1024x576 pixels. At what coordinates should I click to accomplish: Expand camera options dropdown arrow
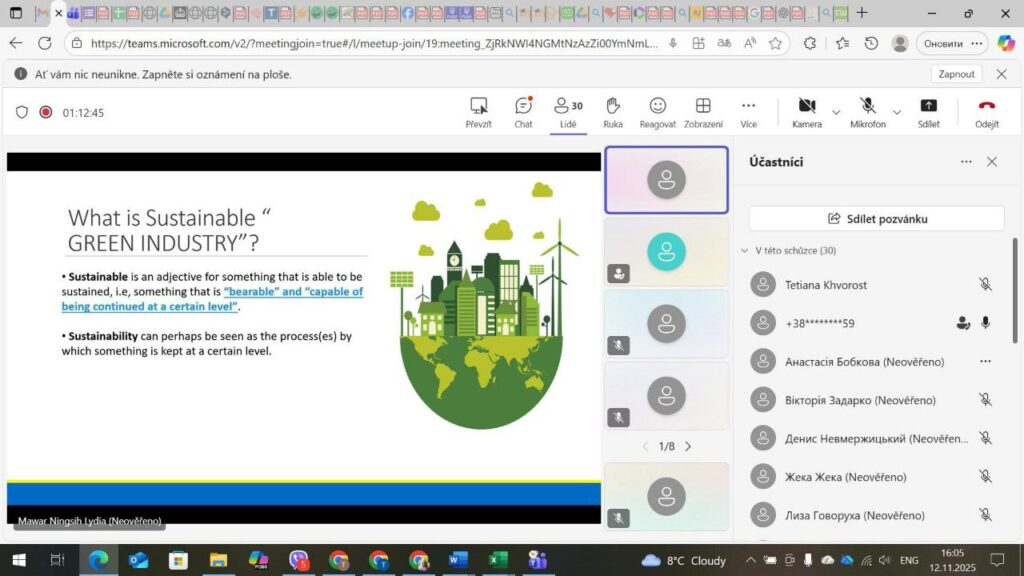point(836,112)
